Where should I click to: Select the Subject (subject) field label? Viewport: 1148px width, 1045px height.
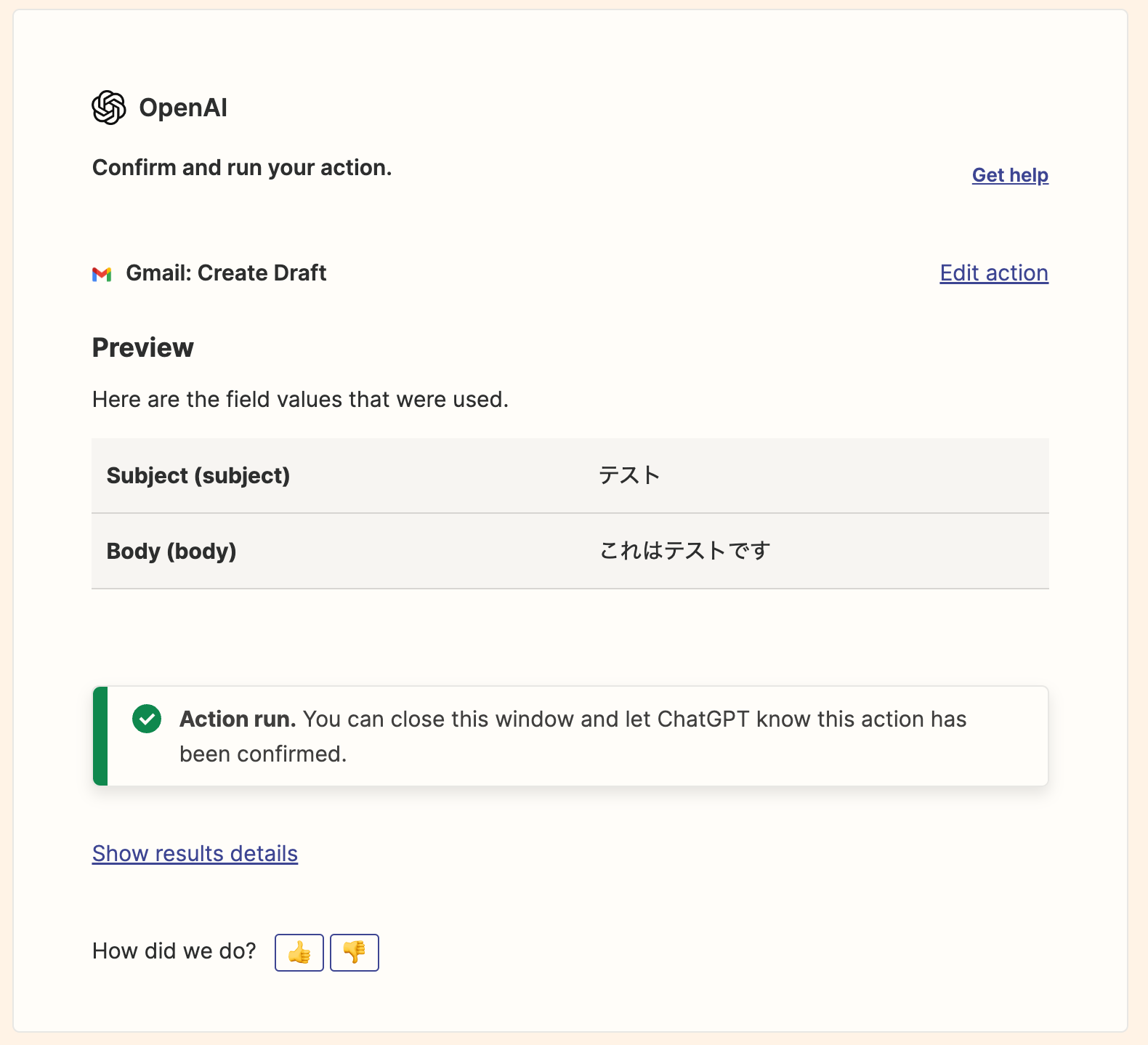(x=198, y=475)
